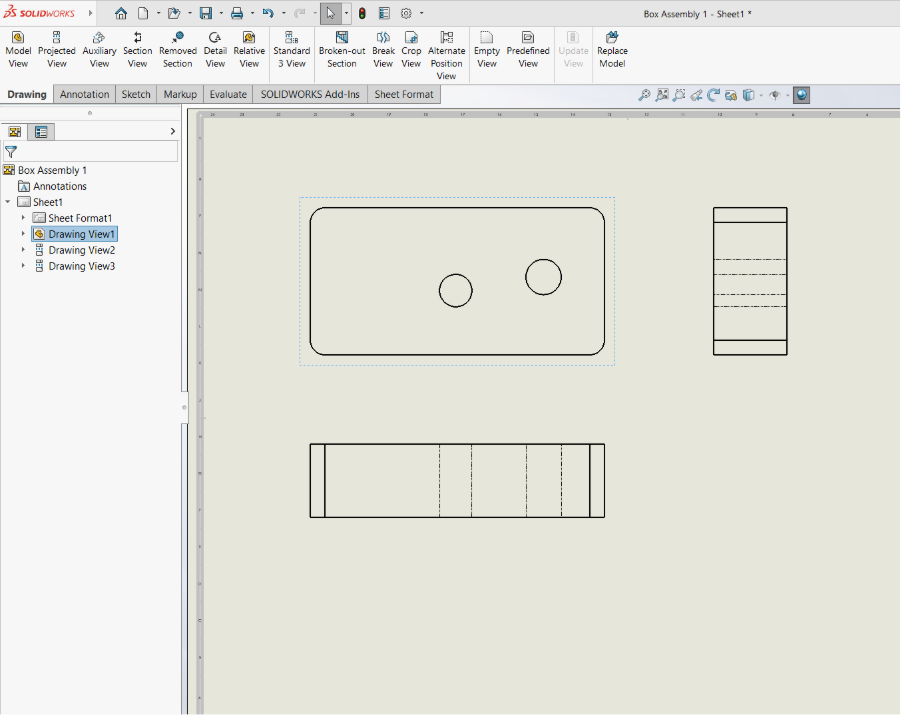Open the Evaluate tab
Image resolution: width=903 pixels, height=715 pixels.
tap(228, 94)
